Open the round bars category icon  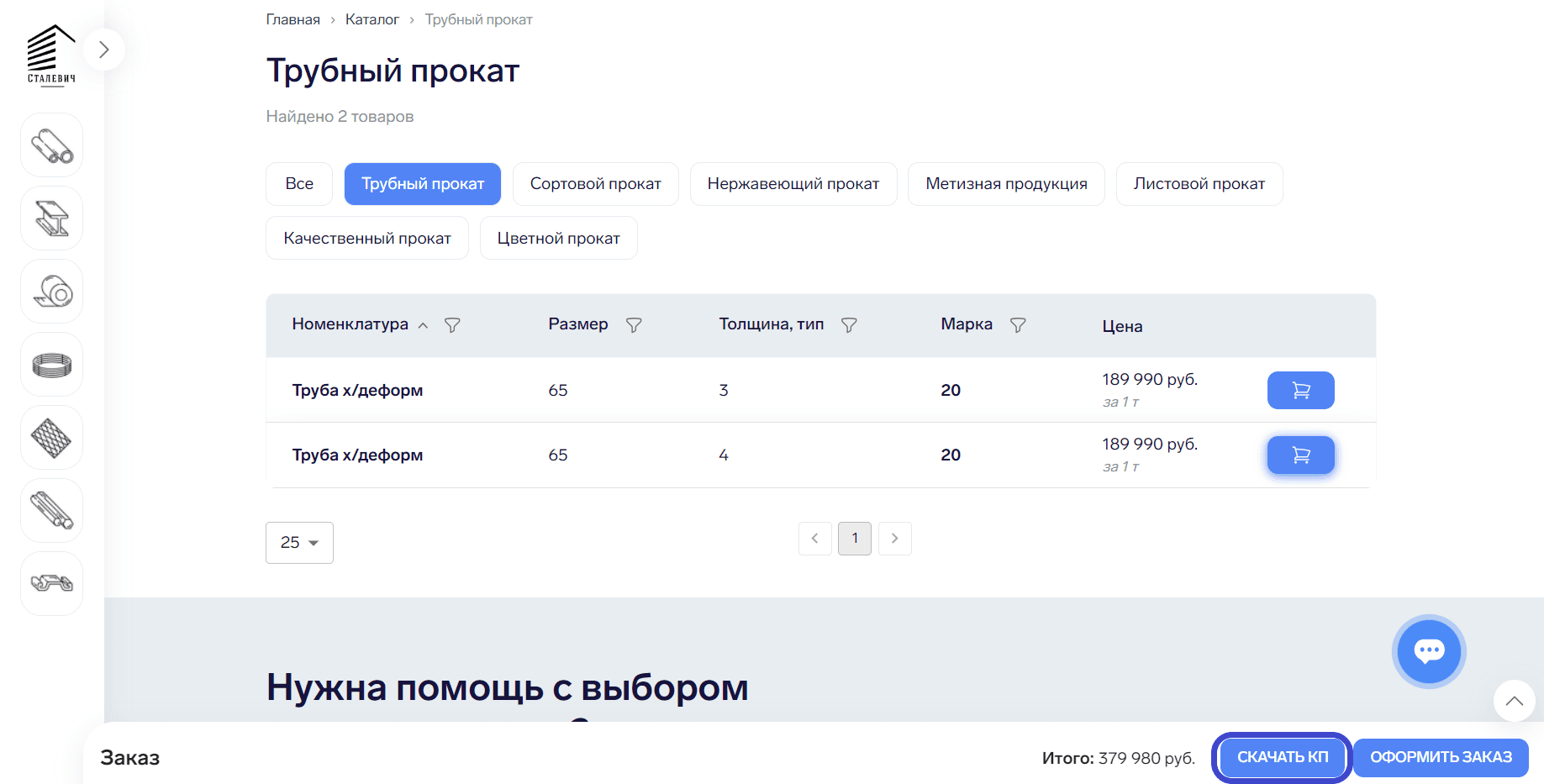point(52,511)
